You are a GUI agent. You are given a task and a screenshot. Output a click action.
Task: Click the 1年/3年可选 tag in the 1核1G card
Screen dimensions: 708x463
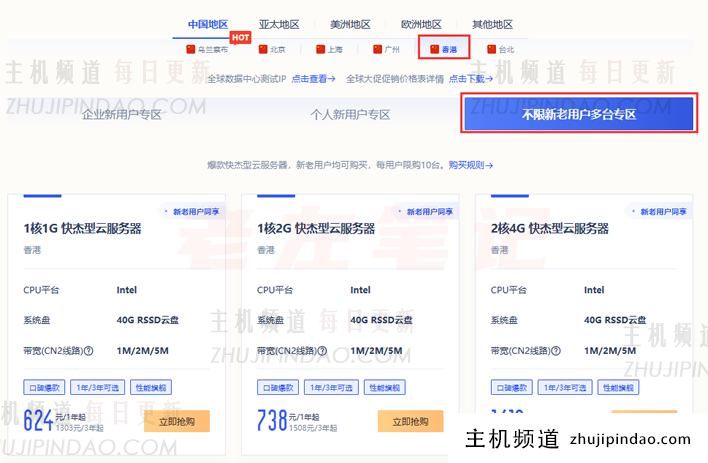coord(98,388)
